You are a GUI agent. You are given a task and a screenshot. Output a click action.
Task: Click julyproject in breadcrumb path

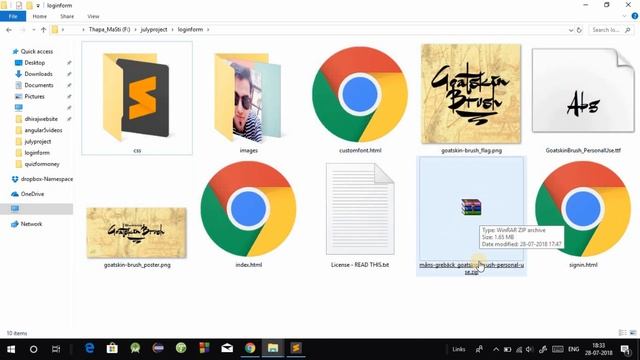click(154, 30)
